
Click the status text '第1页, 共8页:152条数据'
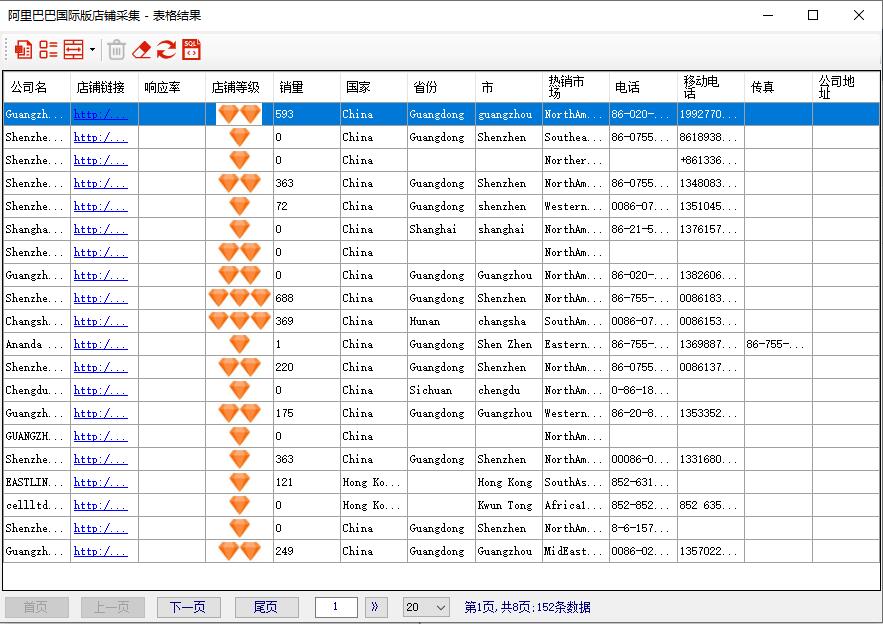(527, 607)
